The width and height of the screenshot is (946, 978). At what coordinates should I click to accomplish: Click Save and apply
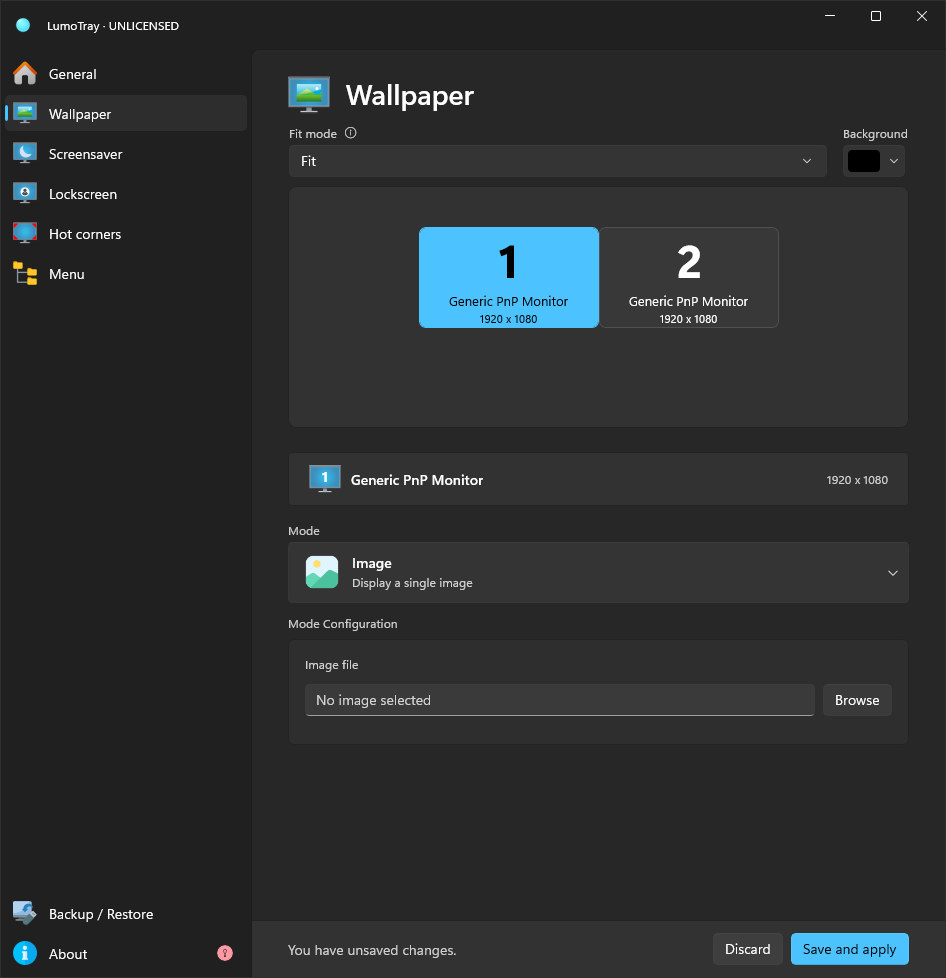click(x=849, y=949)
